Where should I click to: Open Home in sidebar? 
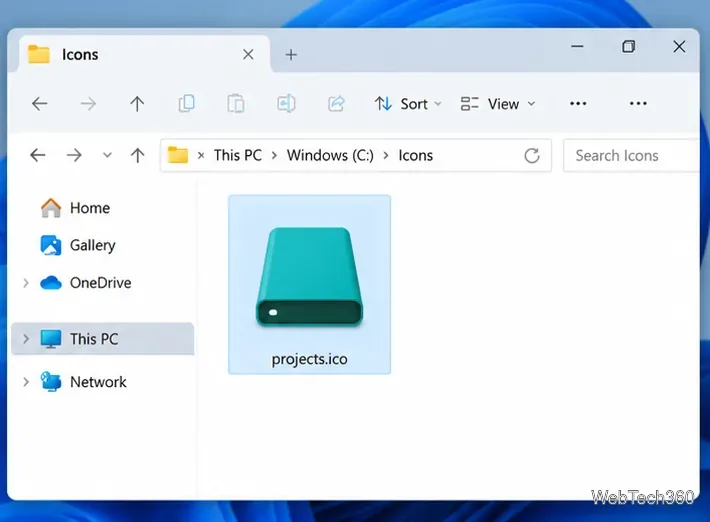(75, 208)
